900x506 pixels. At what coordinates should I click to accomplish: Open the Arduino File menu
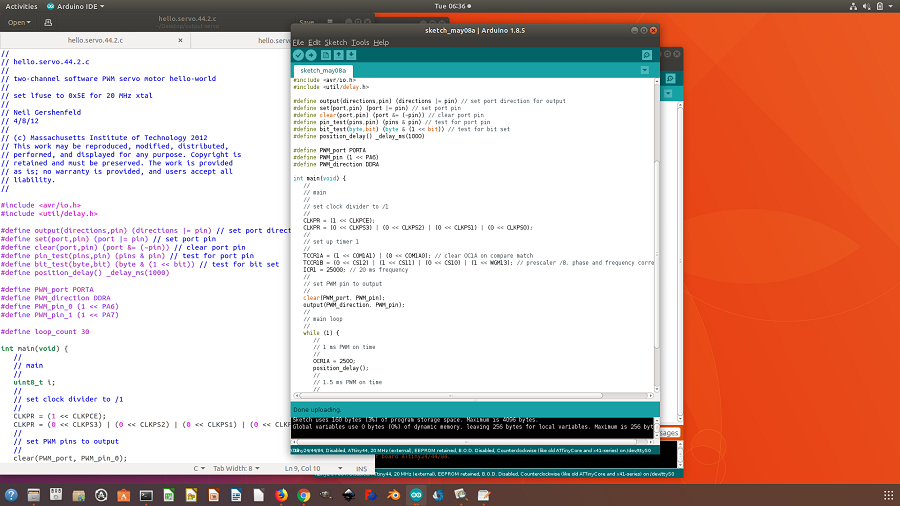click(298, 42)
